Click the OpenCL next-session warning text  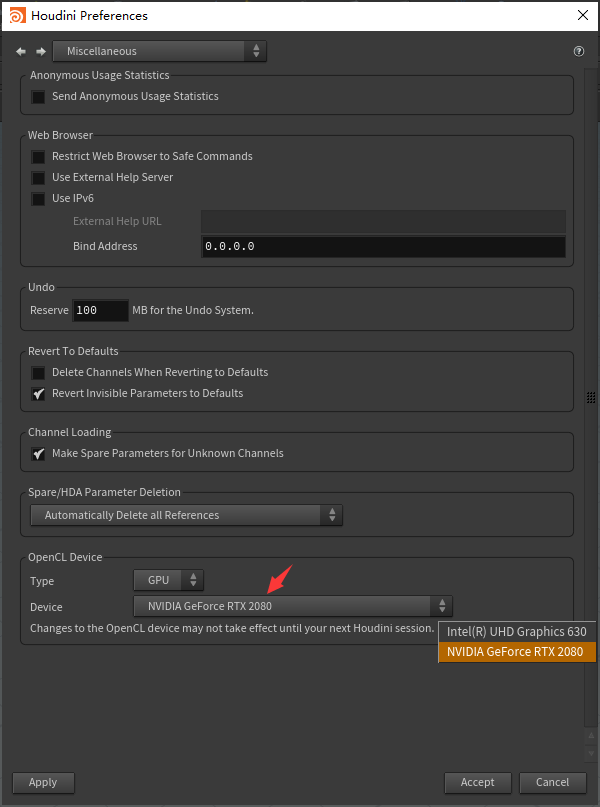point(232,628)
